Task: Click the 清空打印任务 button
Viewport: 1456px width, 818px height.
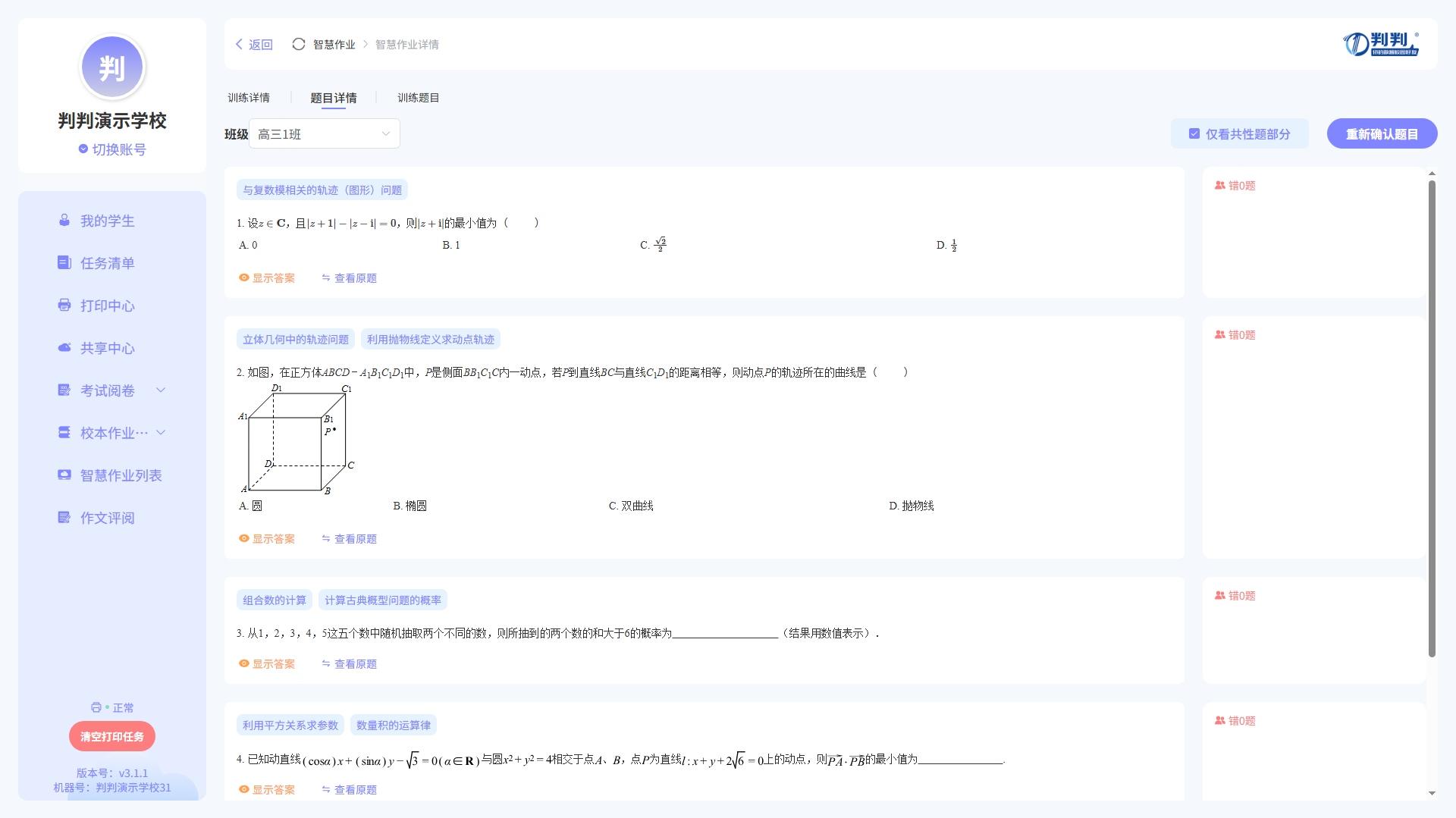Action: coord(112,737)
